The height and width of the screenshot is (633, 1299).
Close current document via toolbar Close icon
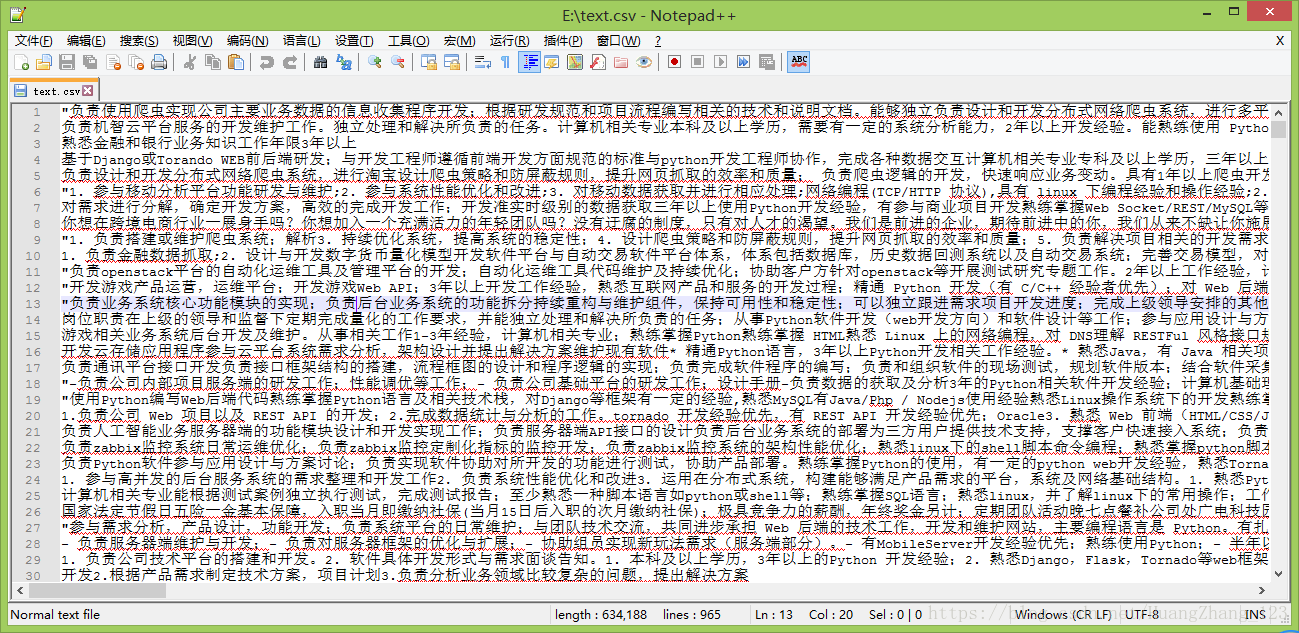[x=114, y=62]
